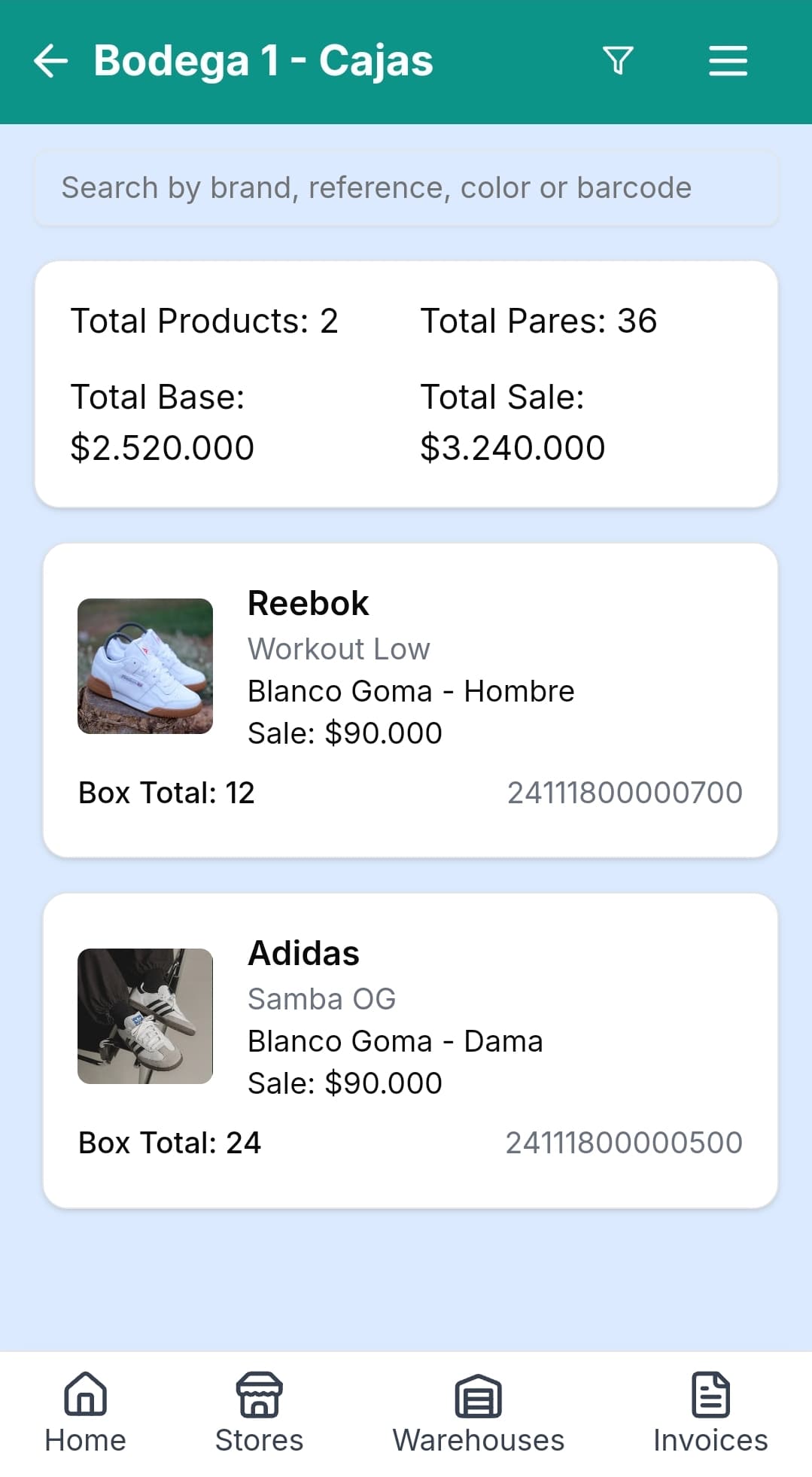Tap barcode 24111800000700
Screen dimensions: 812x1477
625,793
